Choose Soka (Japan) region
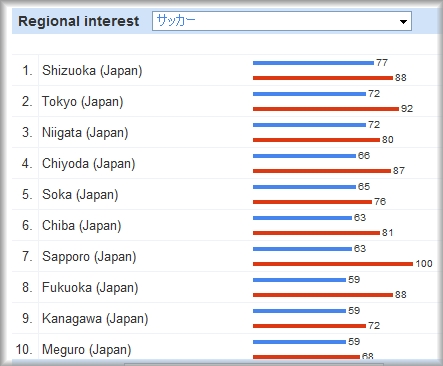The width and height of the screenshot is (443, 366). [x=80, y=195]
